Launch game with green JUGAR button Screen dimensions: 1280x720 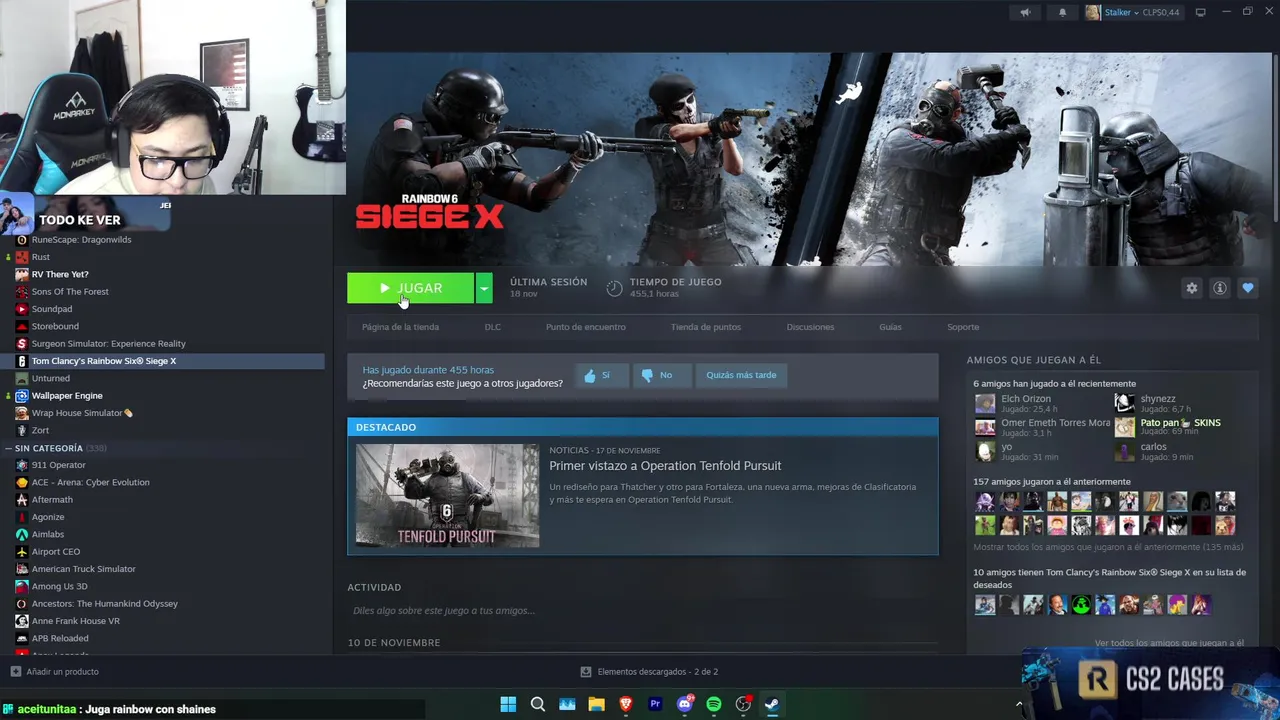point(410,288)
